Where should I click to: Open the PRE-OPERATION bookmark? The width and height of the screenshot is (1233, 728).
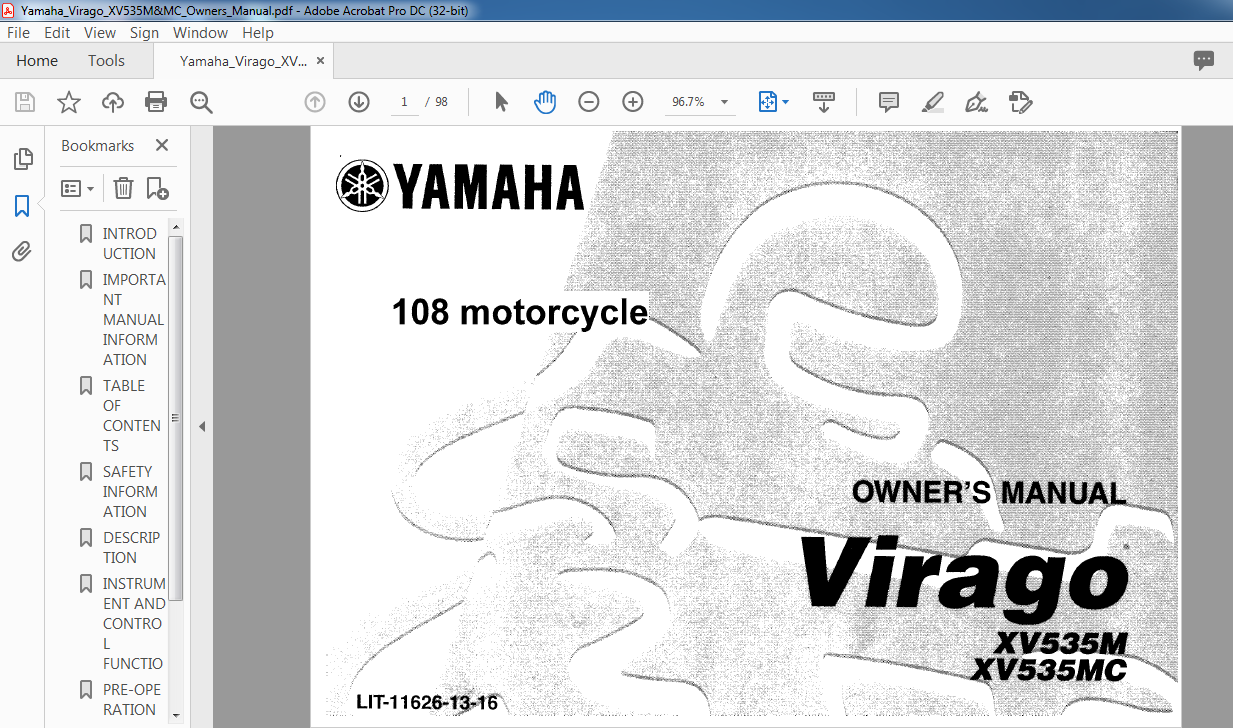click(131, 700)
